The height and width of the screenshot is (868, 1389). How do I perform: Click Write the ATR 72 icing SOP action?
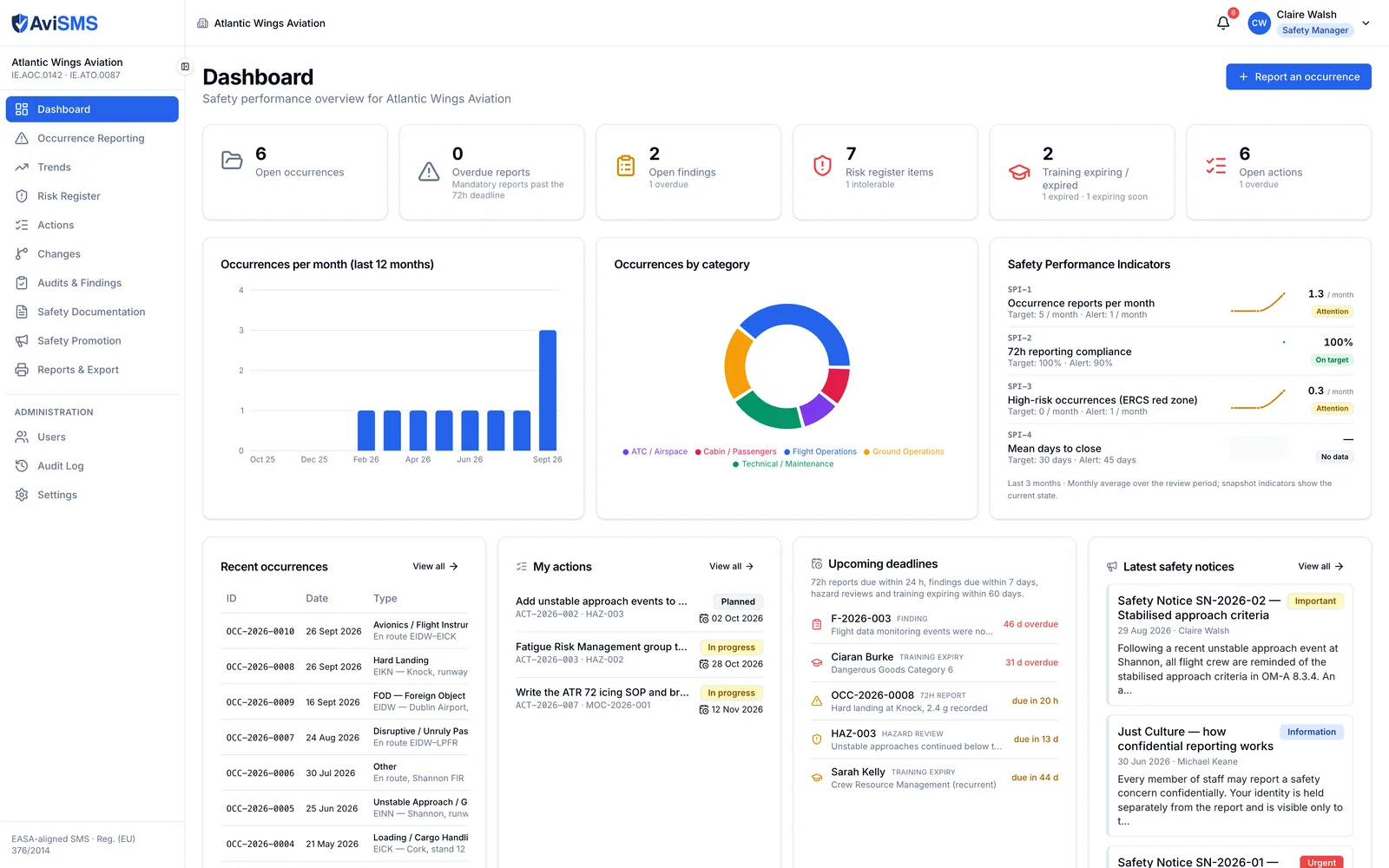click(x=639, y=700)
